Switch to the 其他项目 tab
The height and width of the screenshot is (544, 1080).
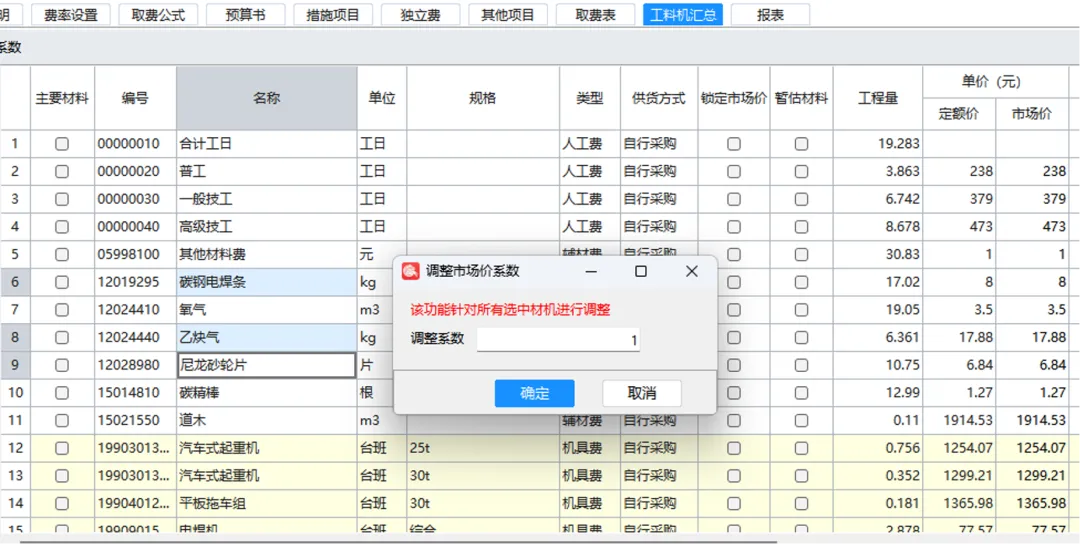[508, 14]
